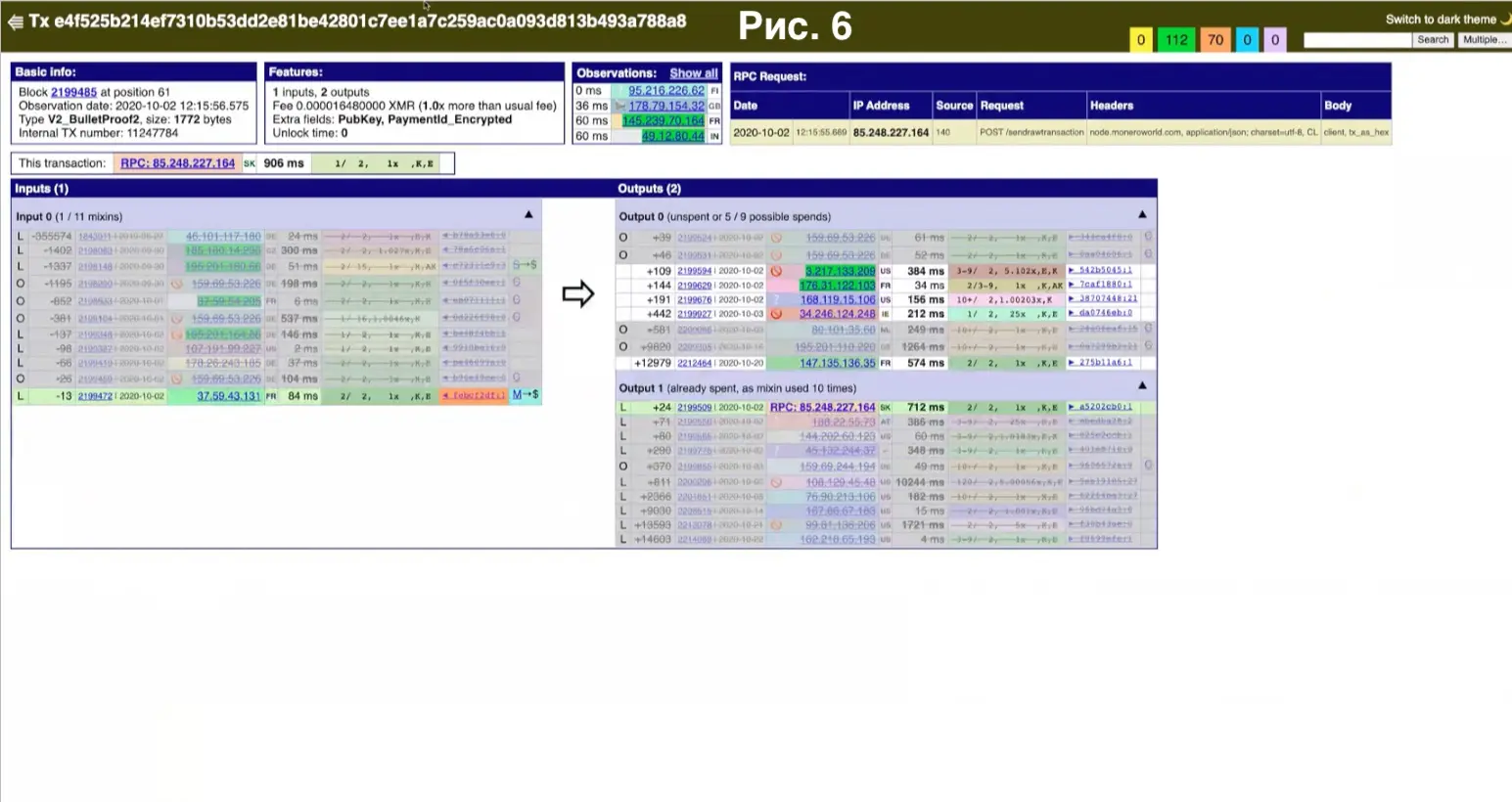Screen dimensions: 1512x802
Task: Click the yellow 0 counter box
Action: coord(1140,40)
